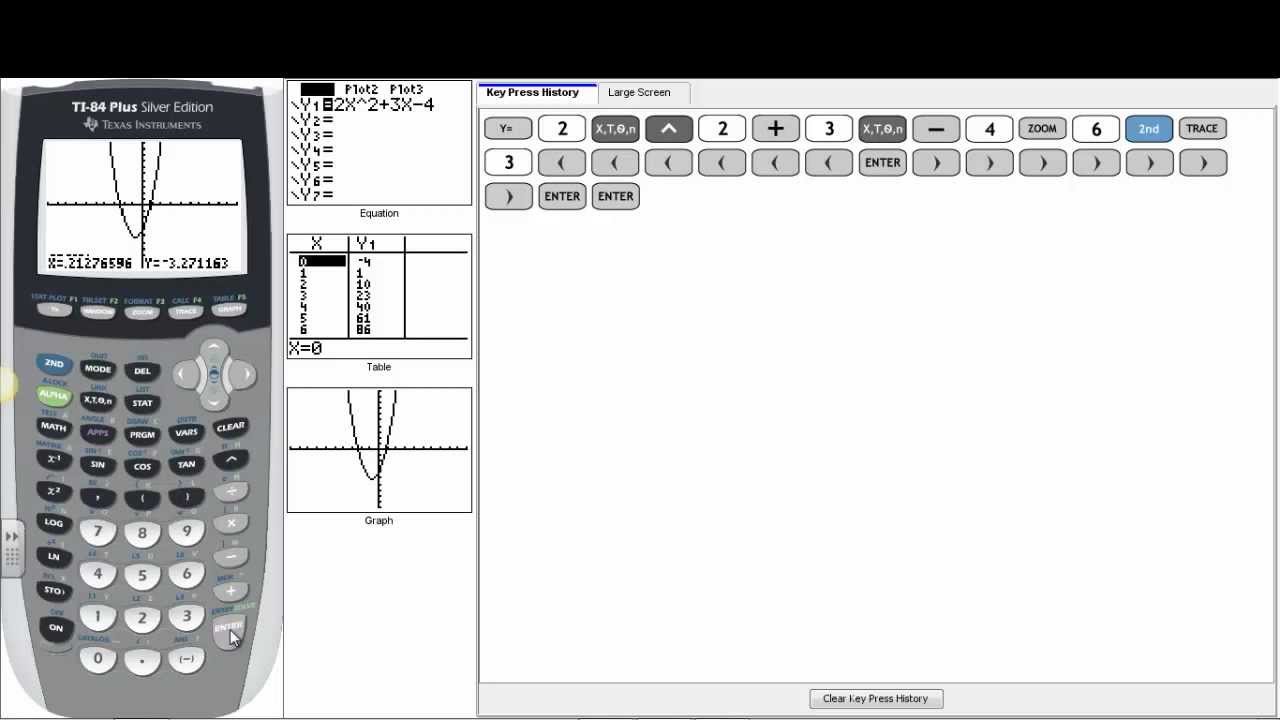
Task: Click the DEL key
Action: [142, 371]
